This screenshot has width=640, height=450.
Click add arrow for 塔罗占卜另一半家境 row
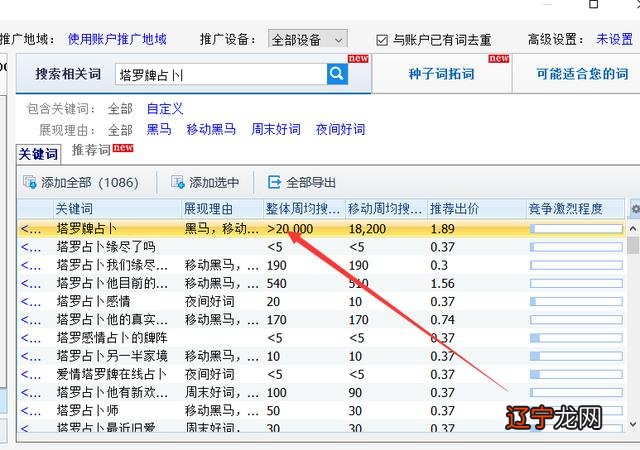(31, 356)
